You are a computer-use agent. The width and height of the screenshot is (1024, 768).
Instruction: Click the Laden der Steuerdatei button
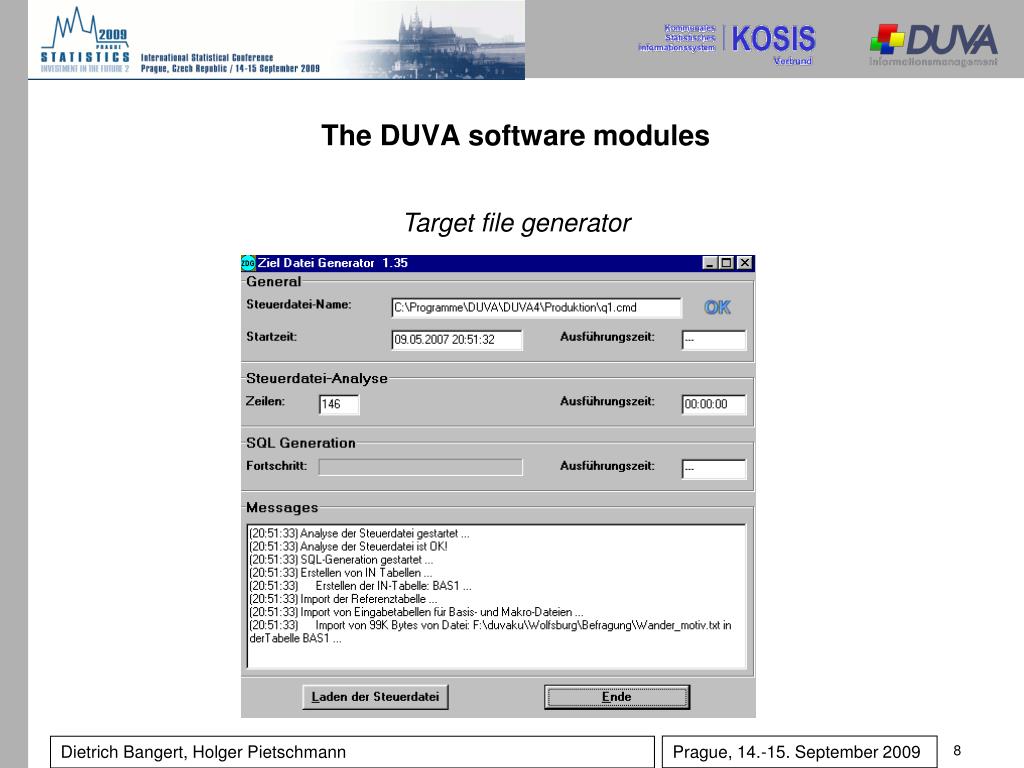(376, 697)
